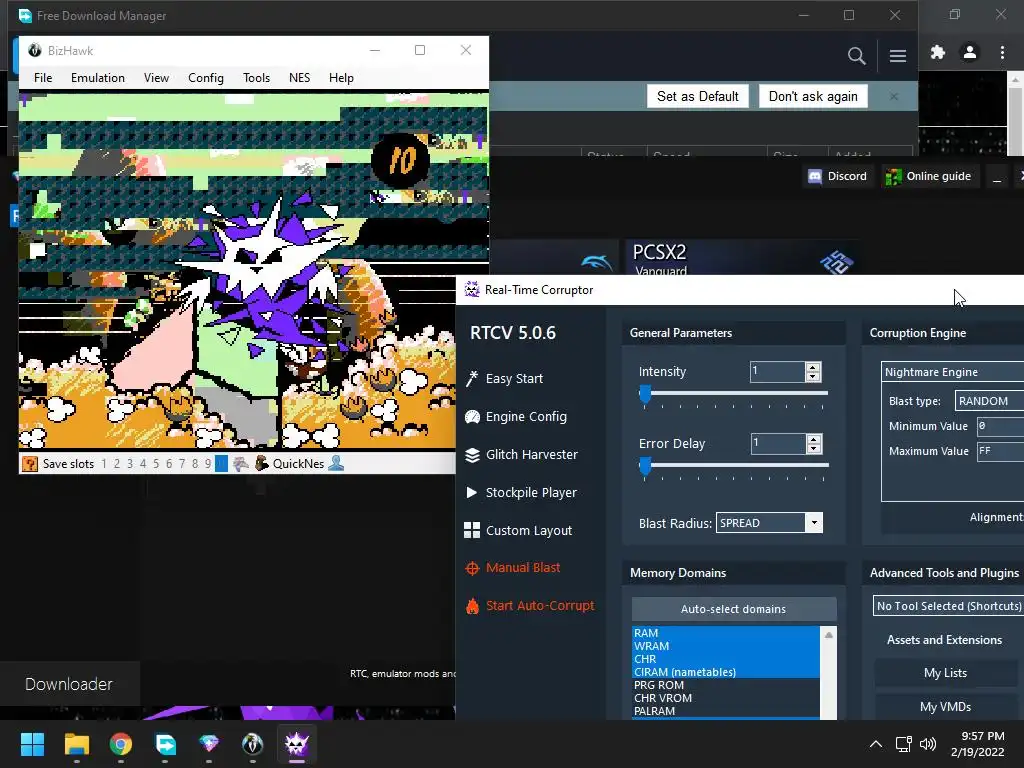
Task: Open BizHawk Help menu
Action: 341,78
